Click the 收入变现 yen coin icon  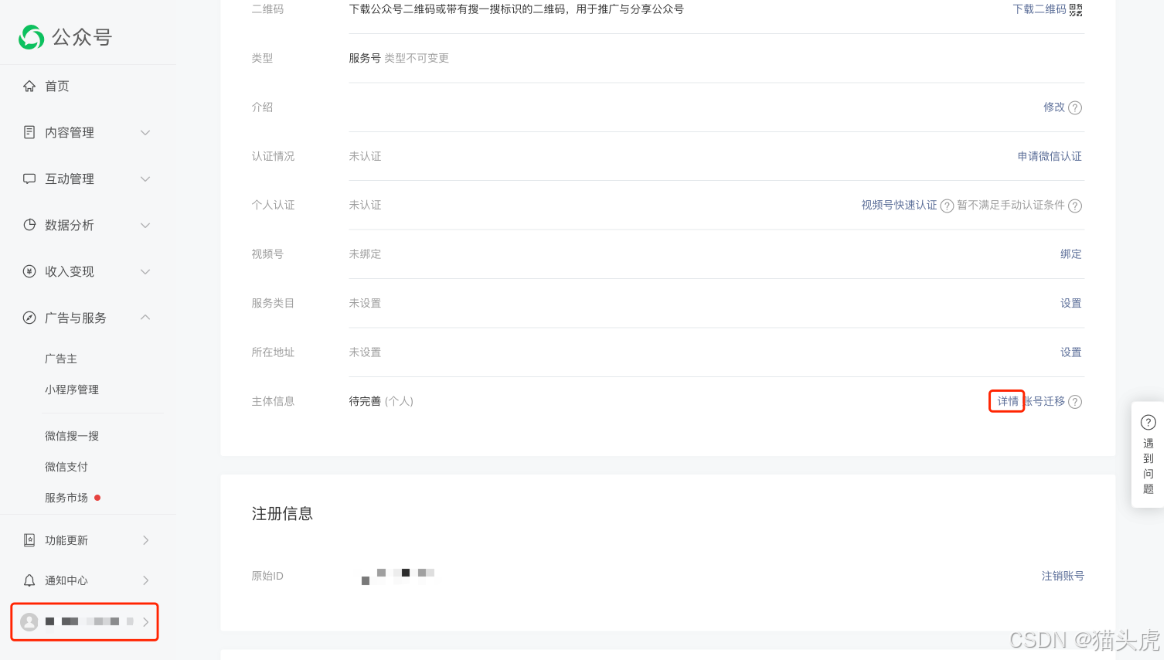[29, 272]
